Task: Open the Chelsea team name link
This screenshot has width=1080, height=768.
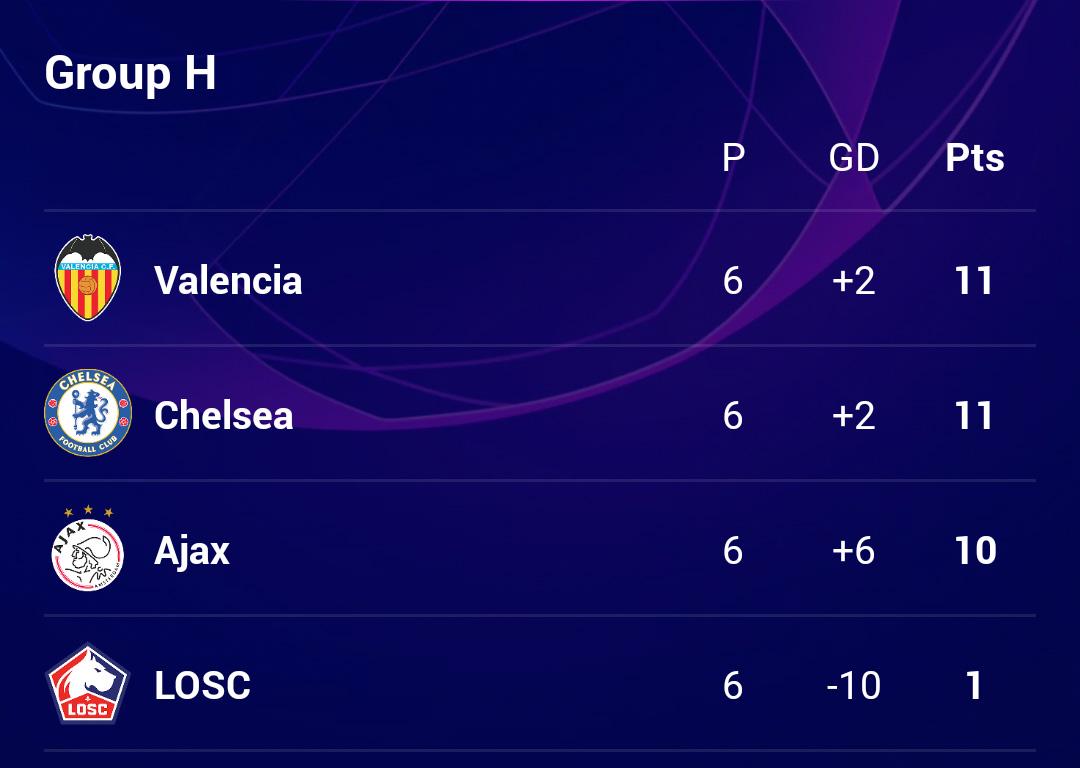Action: pos(224,415)
